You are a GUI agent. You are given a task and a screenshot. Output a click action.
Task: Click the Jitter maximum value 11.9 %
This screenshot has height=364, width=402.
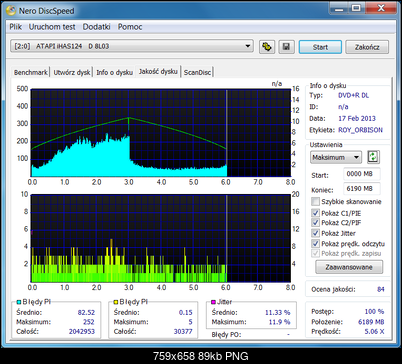pyautogui.click(x=279, y=322)
